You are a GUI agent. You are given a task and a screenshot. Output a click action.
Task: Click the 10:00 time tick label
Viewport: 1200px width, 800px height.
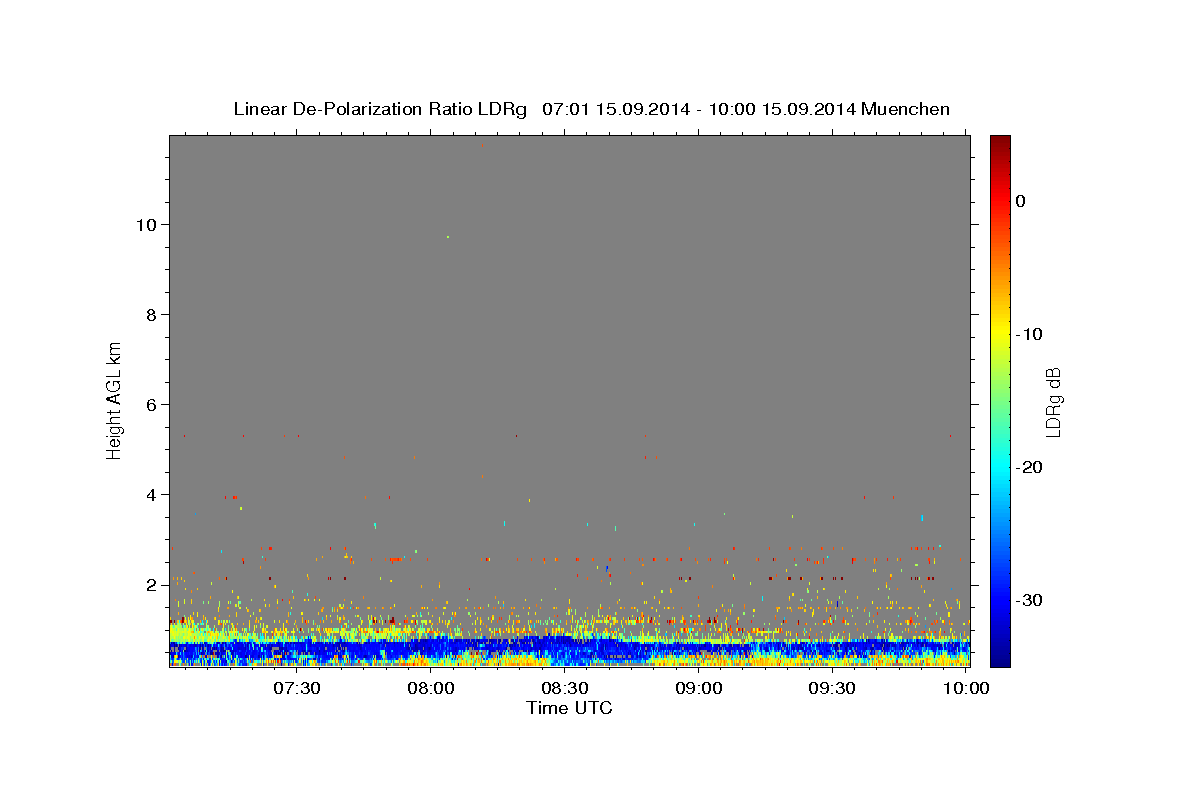pyautogui.click(x=966, y=689)
